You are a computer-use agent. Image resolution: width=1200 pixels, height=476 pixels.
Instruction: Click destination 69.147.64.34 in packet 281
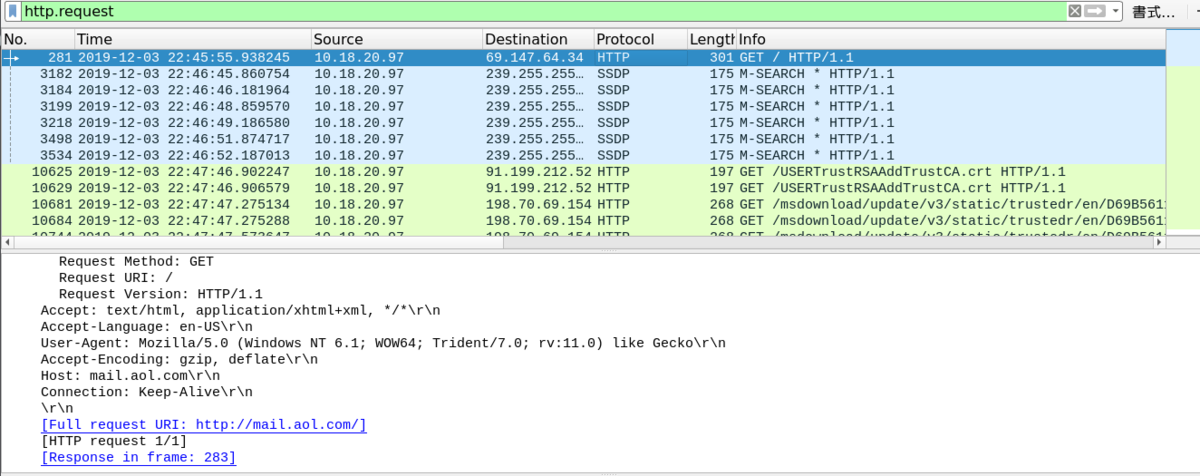pyautogui.click(x=535, y=58)
